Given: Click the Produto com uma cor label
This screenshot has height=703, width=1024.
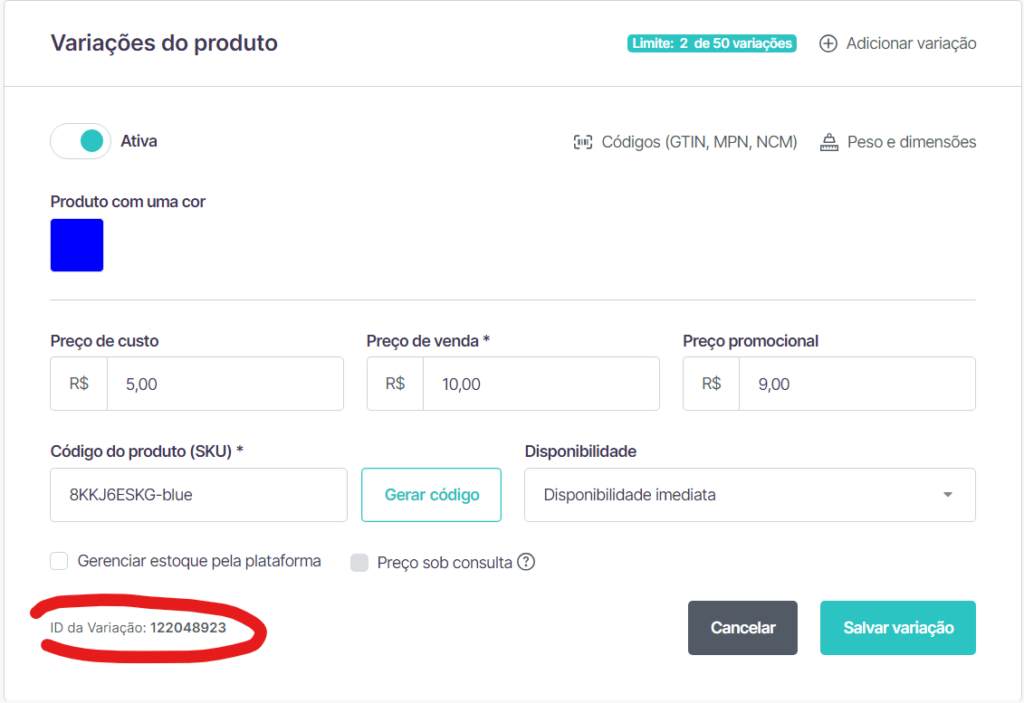Looking at the screenshot, I should tap(128, 201).
